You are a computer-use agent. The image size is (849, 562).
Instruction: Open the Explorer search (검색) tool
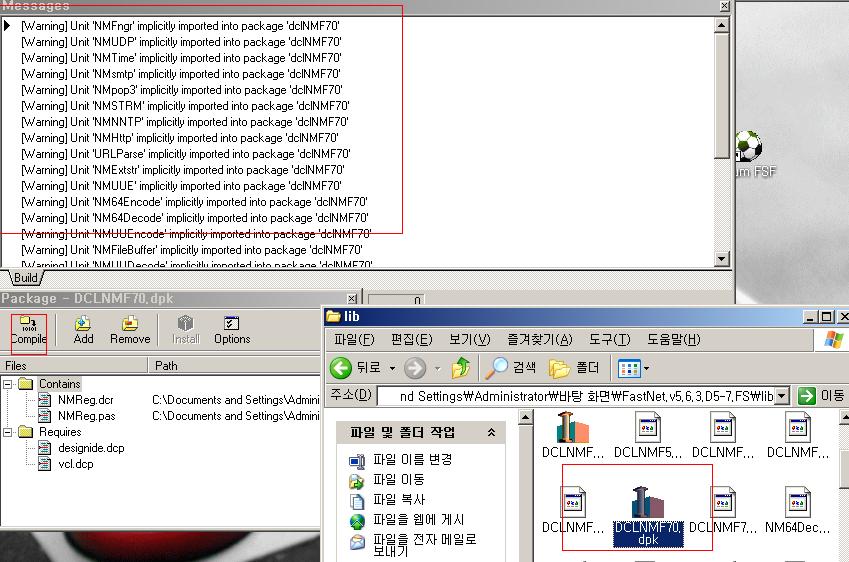click(x=511, y=367)
